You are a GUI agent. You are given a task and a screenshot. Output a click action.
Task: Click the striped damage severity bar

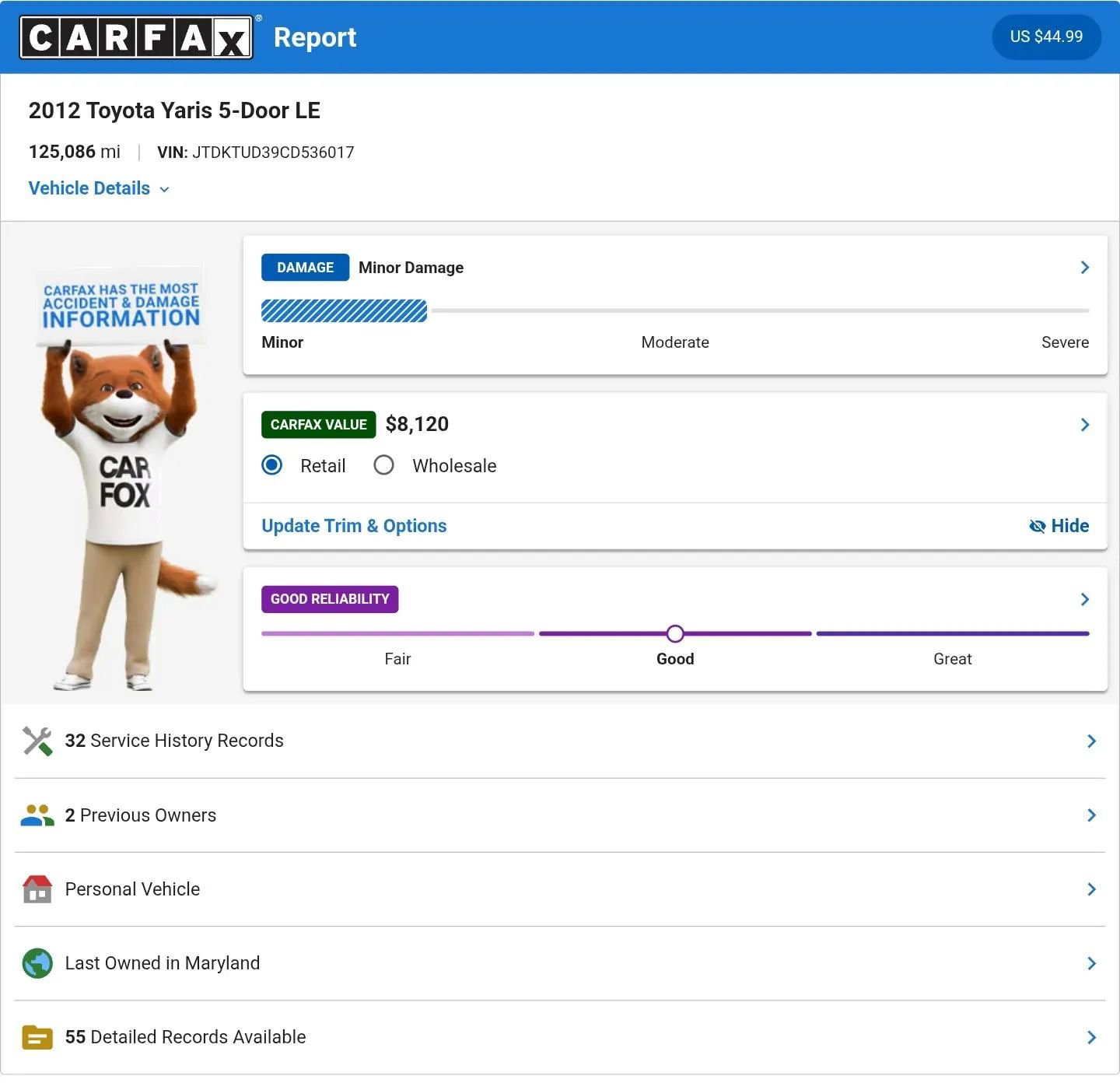click(x=344, y=311)
